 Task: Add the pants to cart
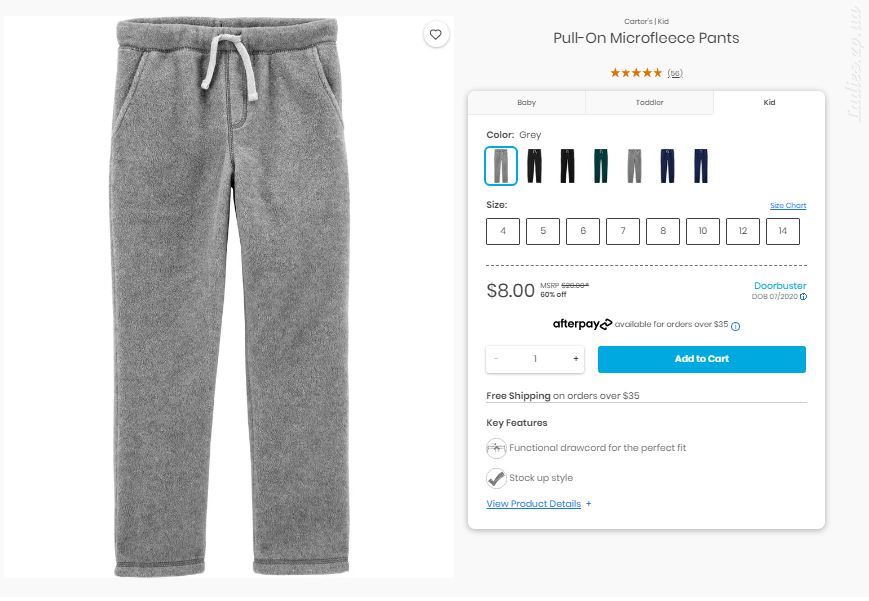click(x=702, y=359)
